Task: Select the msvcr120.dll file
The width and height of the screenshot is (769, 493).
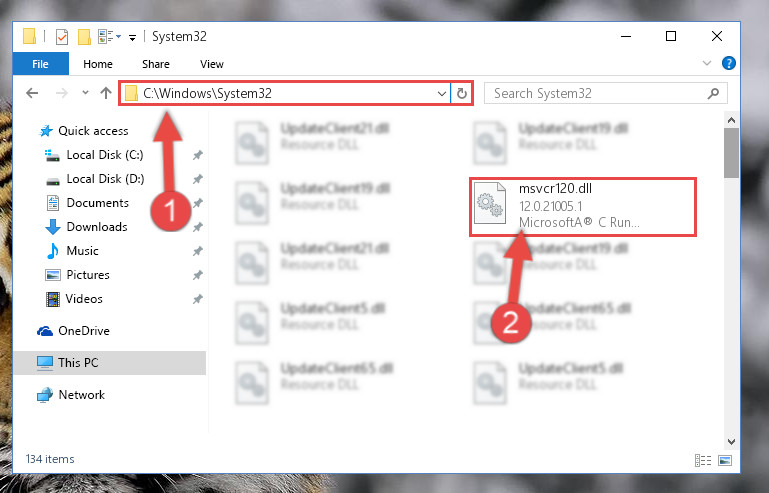Action: click(583, 207)
